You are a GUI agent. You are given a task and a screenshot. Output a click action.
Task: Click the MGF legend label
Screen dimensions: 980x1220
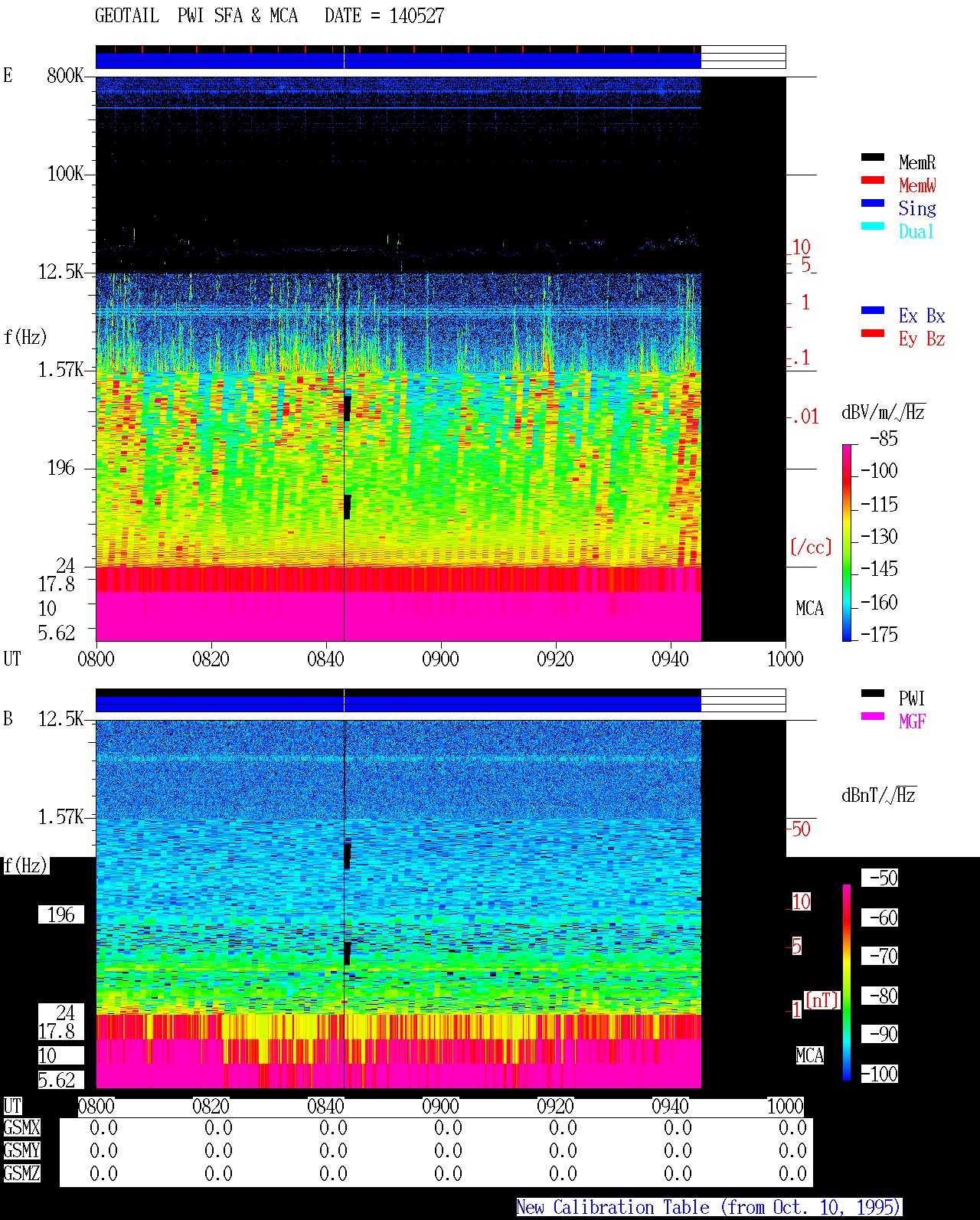click(913, 721)
